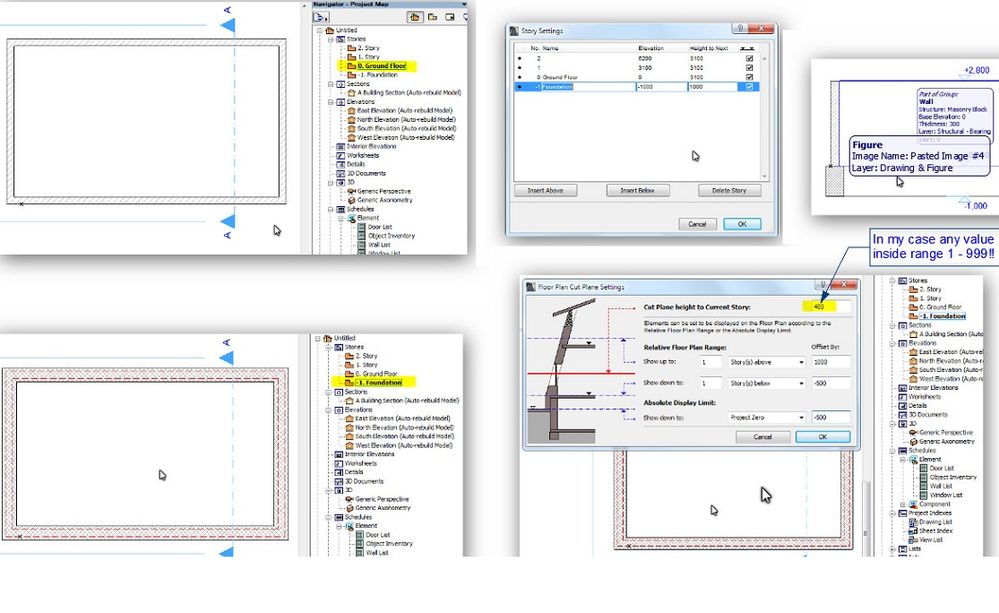Click Details icon in navigator with yellow Foundation
Image resolution: width=999 pixels, height=613 pixels.
[x=338, y=472]
